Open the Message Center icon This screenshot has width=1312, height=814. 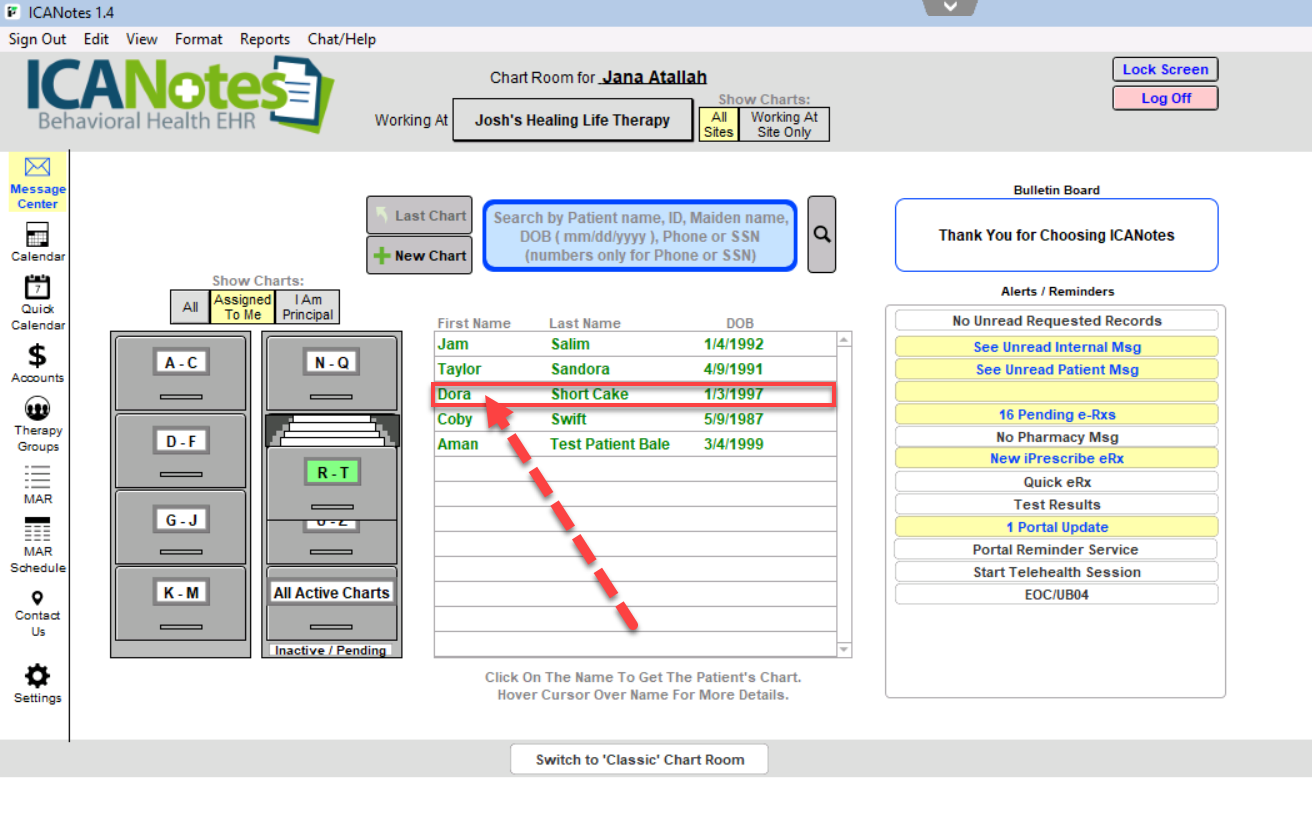click(x=37, y=168)
